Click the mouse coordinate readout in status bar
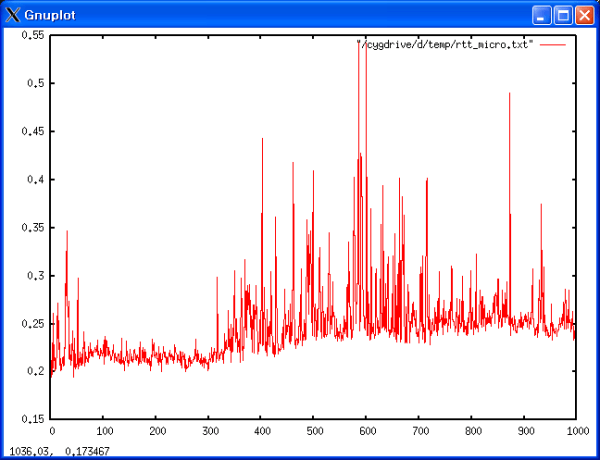 pos(60,452)
